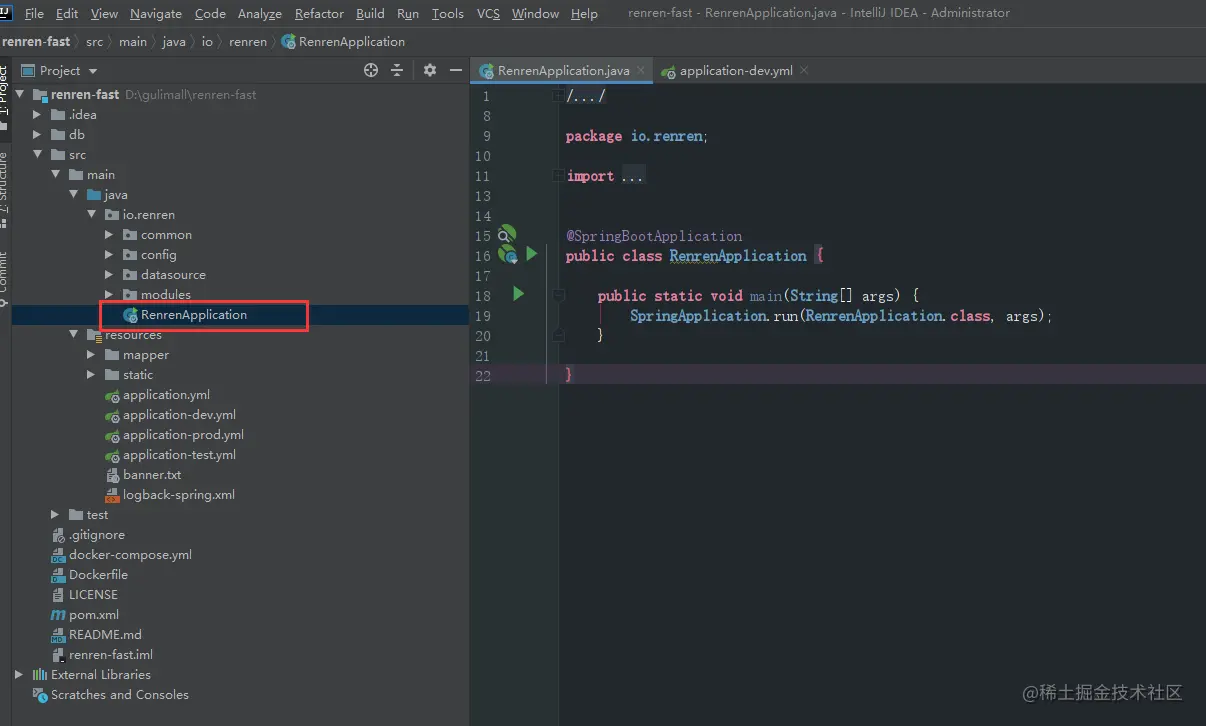Click the application.yml Spring config icon
The height and width of the screenshot is (726, 1206).
(112, 395)
